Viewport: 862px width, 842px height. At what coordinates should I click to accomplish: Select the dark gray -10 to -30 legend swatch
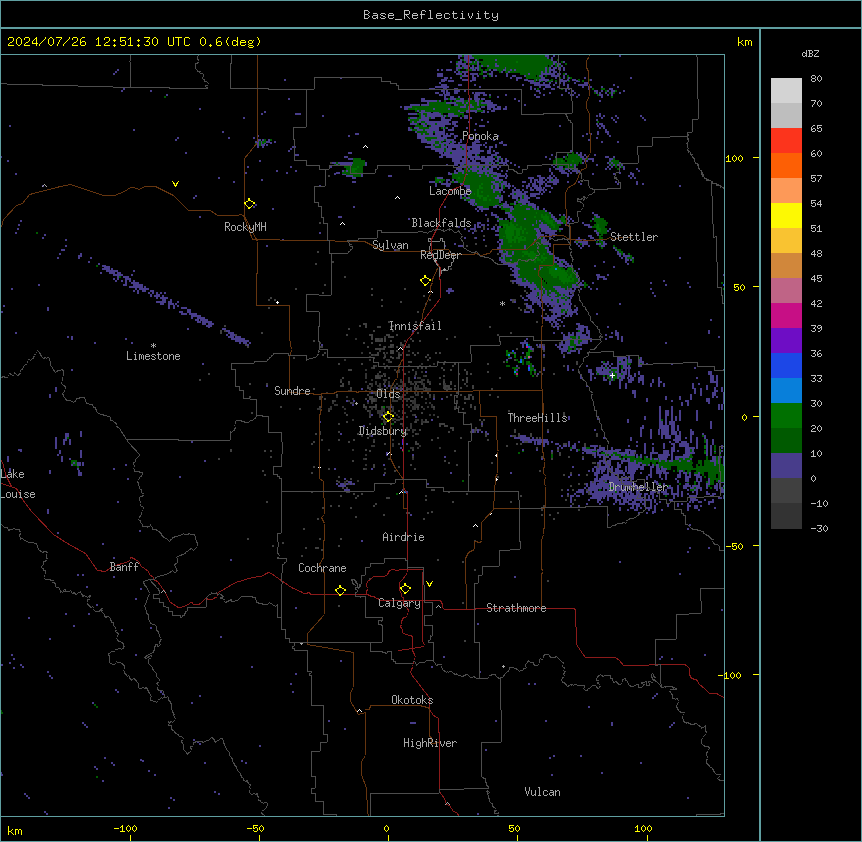tap(786, 516)
